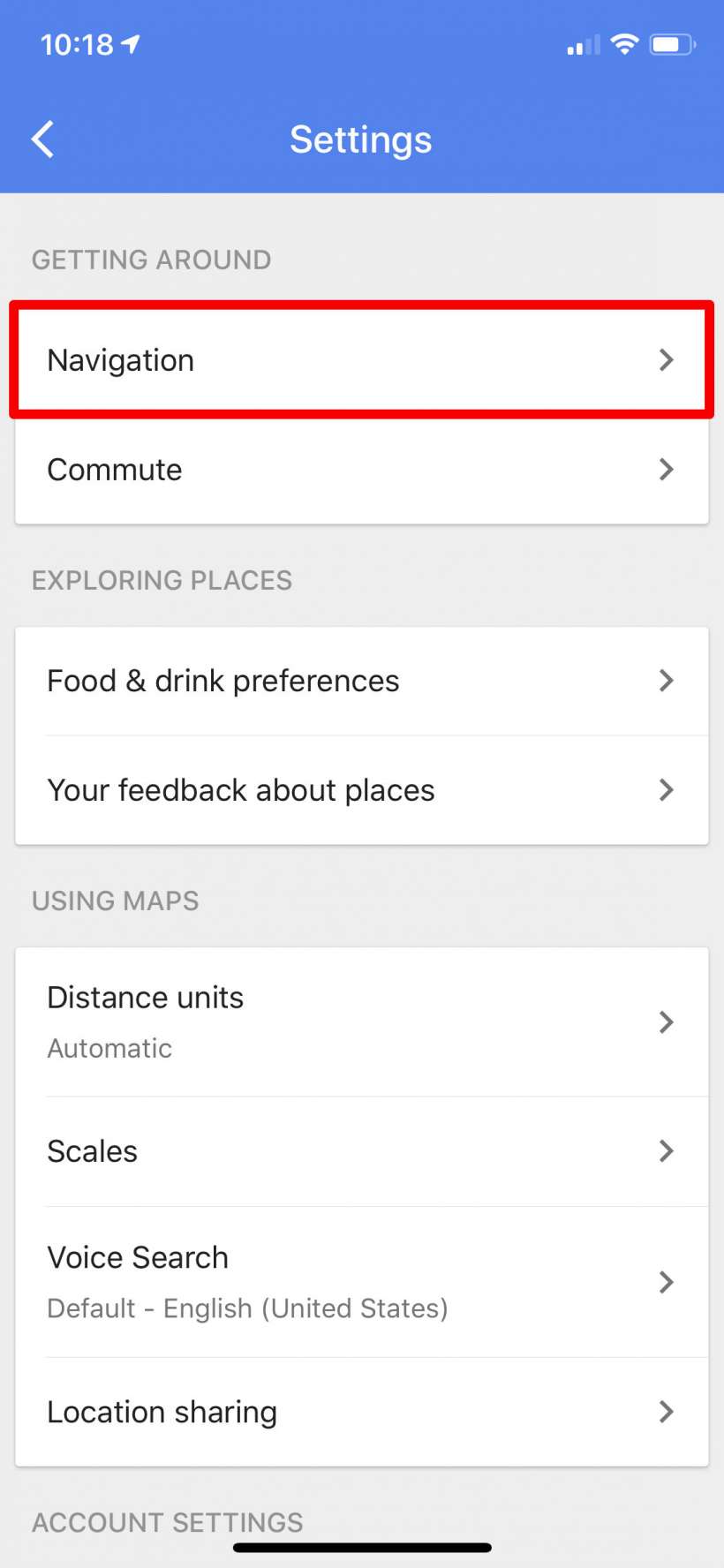Tap the chevron on the Navigation row
This screenshot has height=1568, width=724.
(667, 360)
